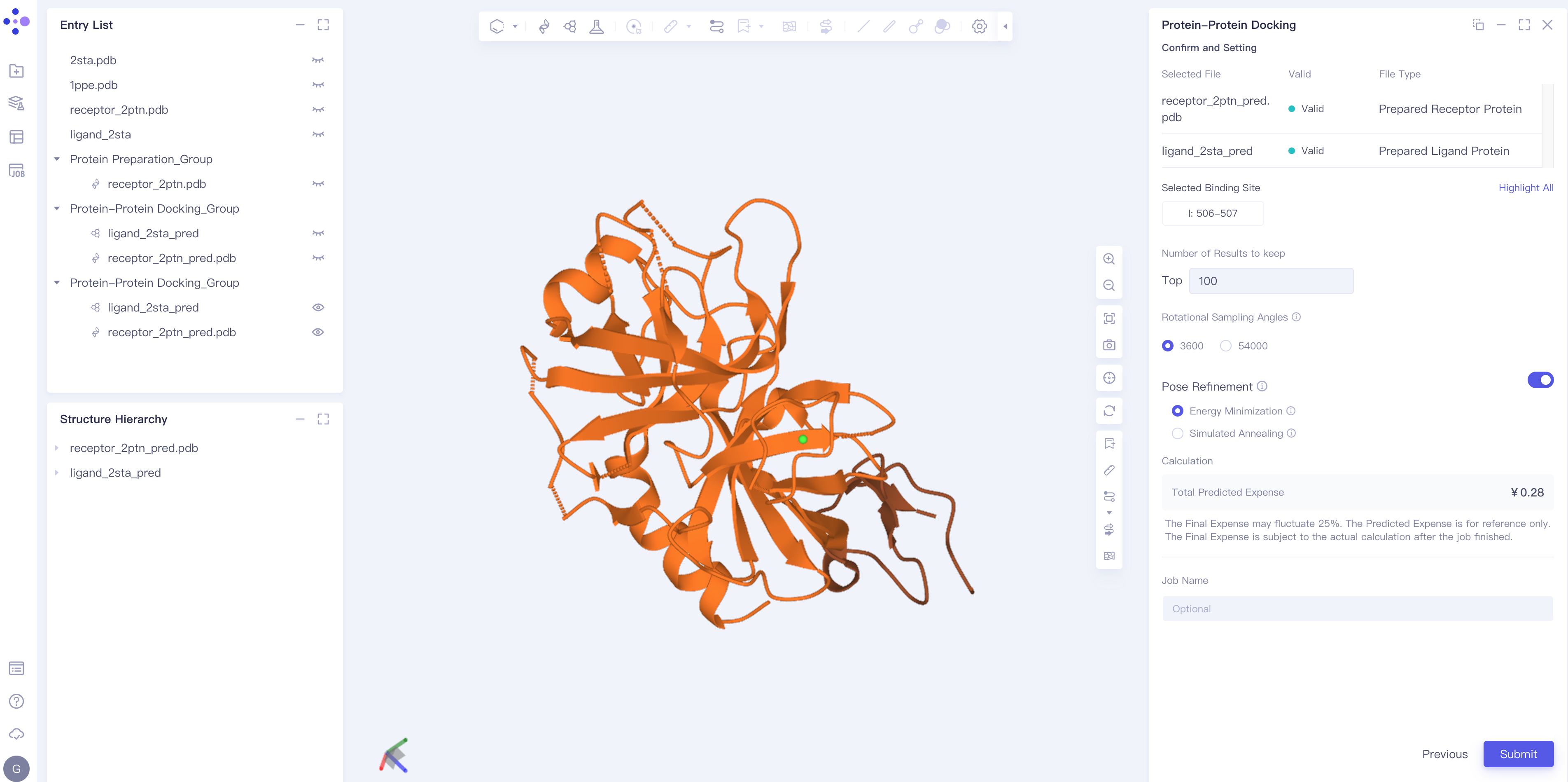Click the flask icon in top toolbar

click(597, 26)
